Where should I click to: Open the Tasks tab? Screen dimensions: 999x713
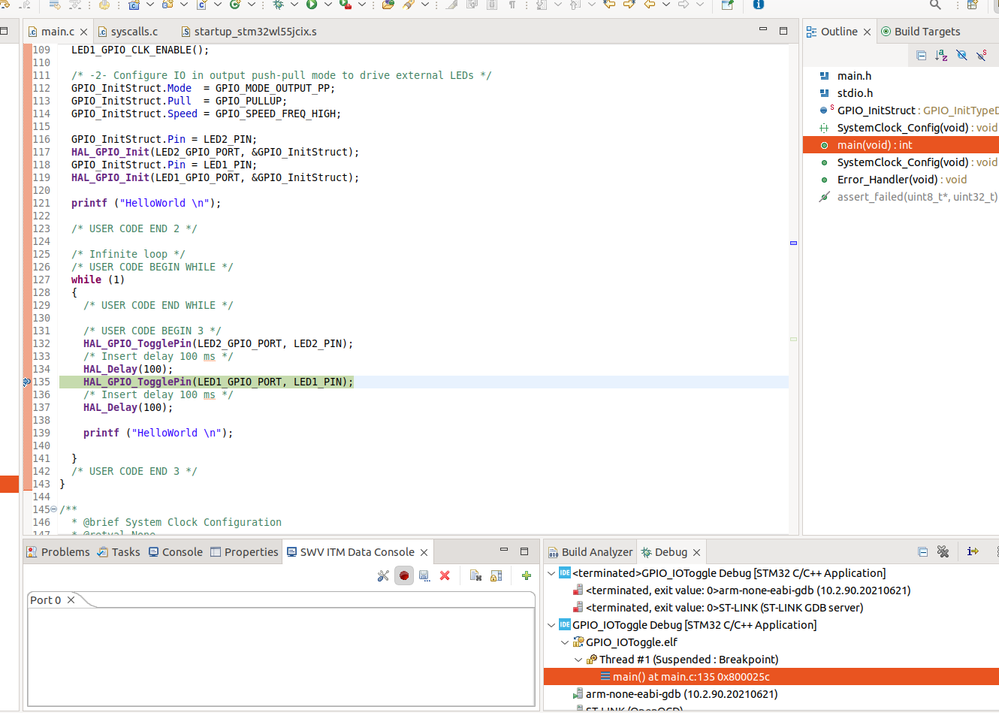point(119,552)
